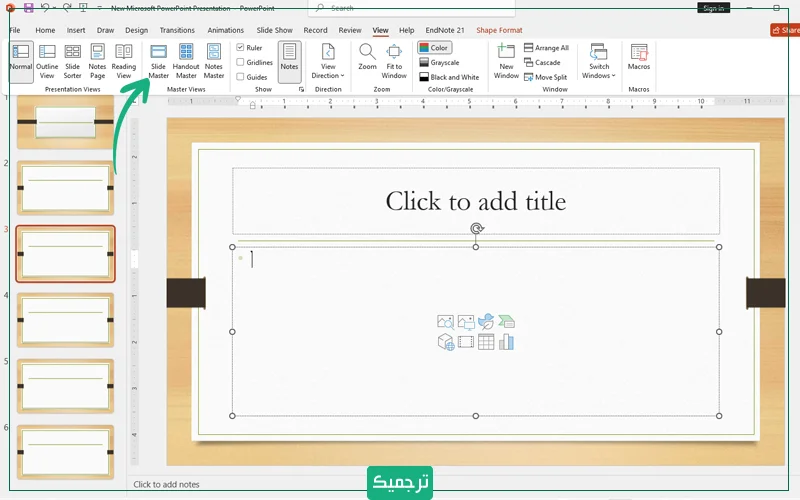Open the Zoom dialog
This screenshot has height=500, width=800.
367,57
